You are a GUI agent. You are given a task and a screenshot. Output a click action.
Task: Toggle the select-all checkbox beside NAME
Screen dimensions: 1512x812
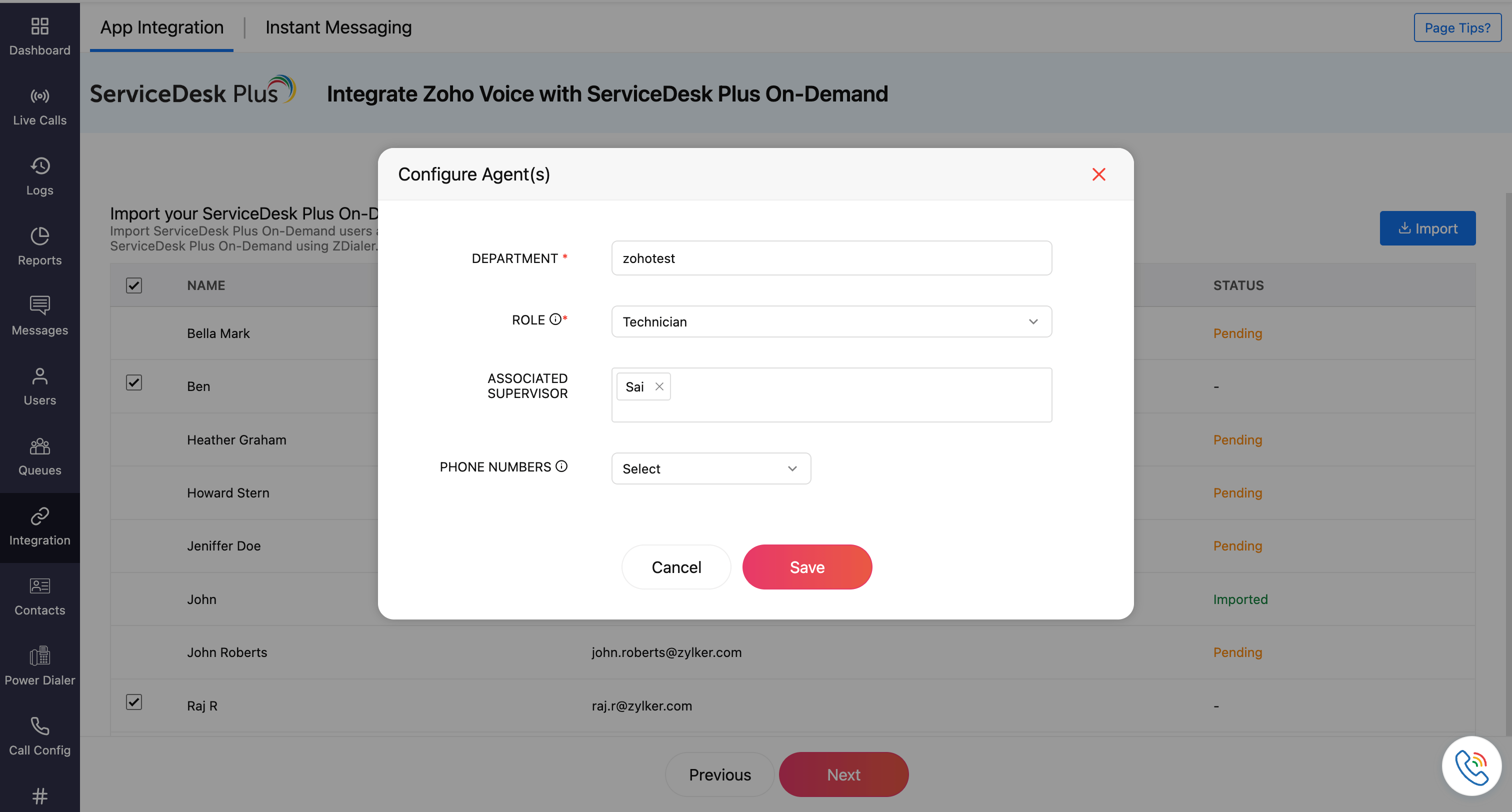click(134, 285)
